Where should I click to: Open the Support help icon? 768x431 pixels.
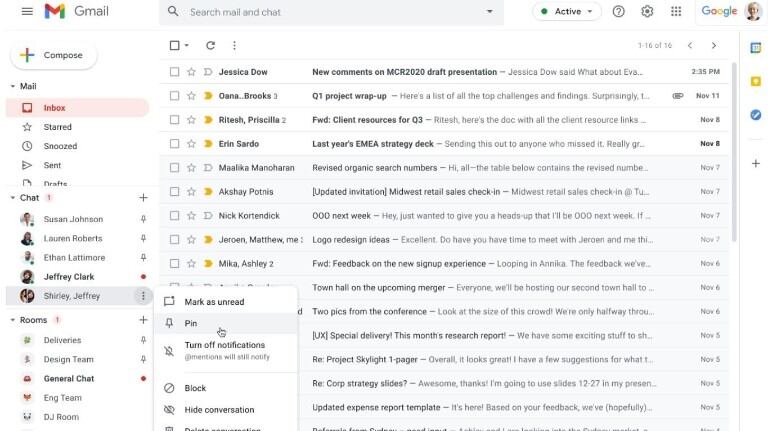619,11
